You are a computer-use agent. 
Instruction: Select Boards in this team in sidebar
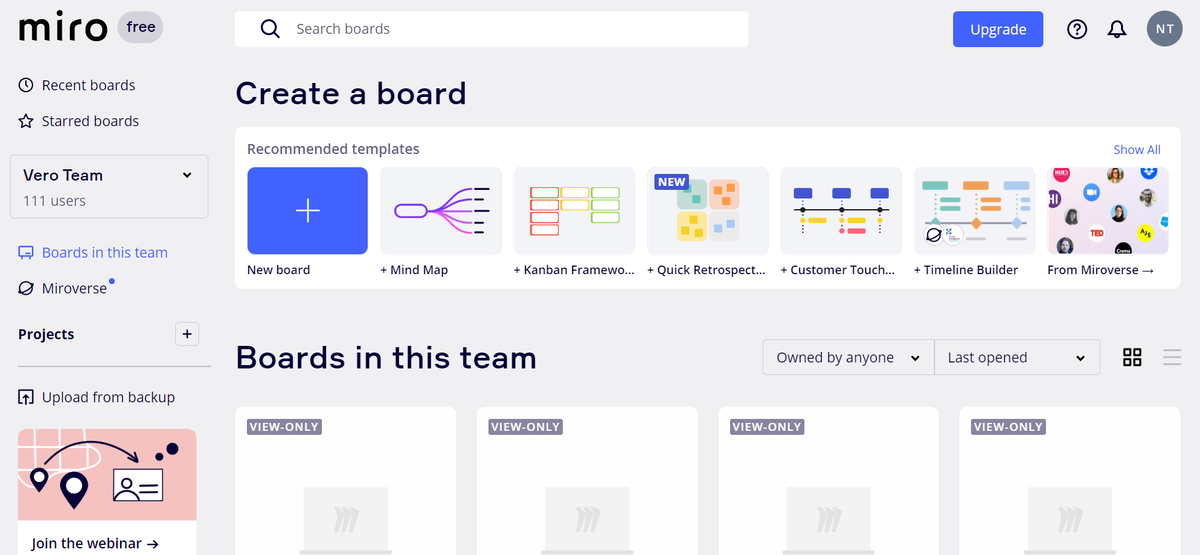pos(104,253)
